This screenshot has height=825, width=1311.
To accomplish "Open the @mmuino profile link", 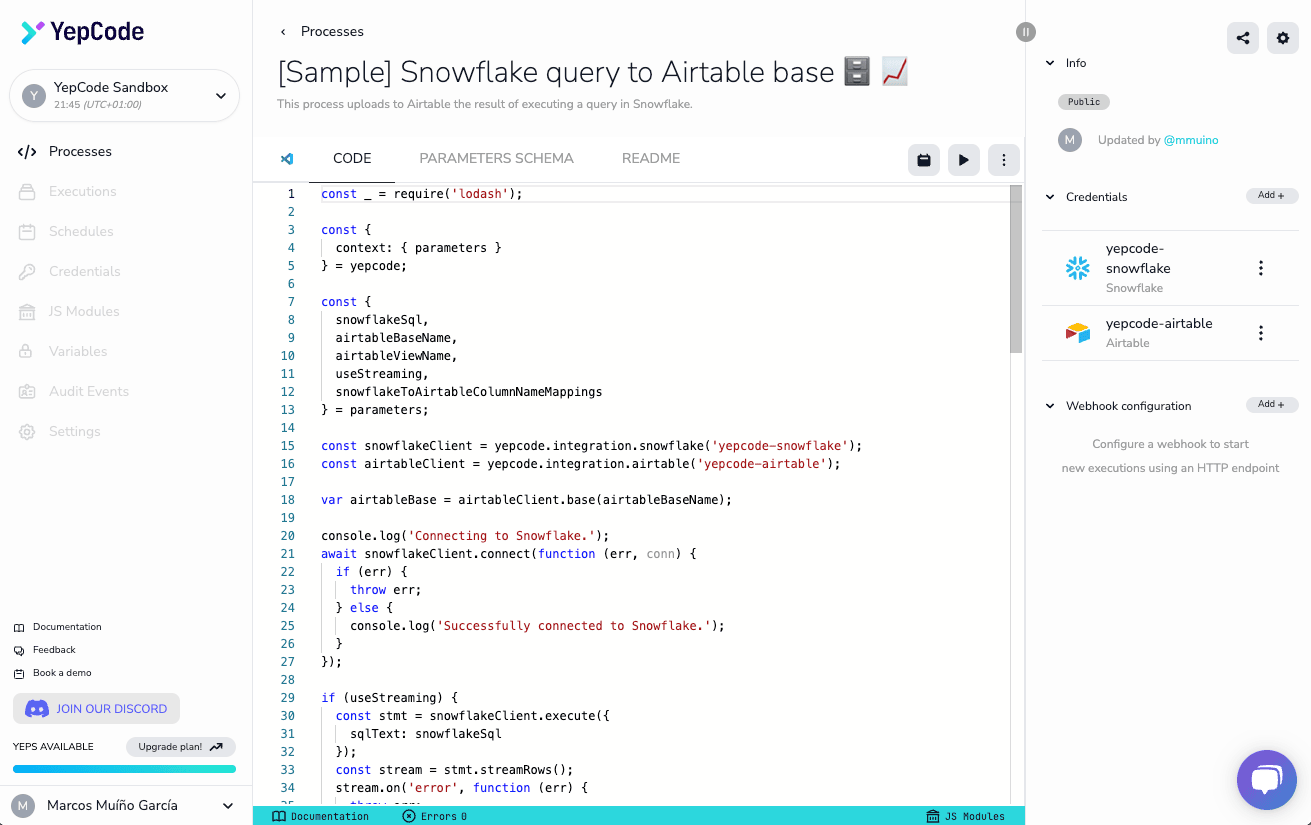I will [x=1191, y=141].
